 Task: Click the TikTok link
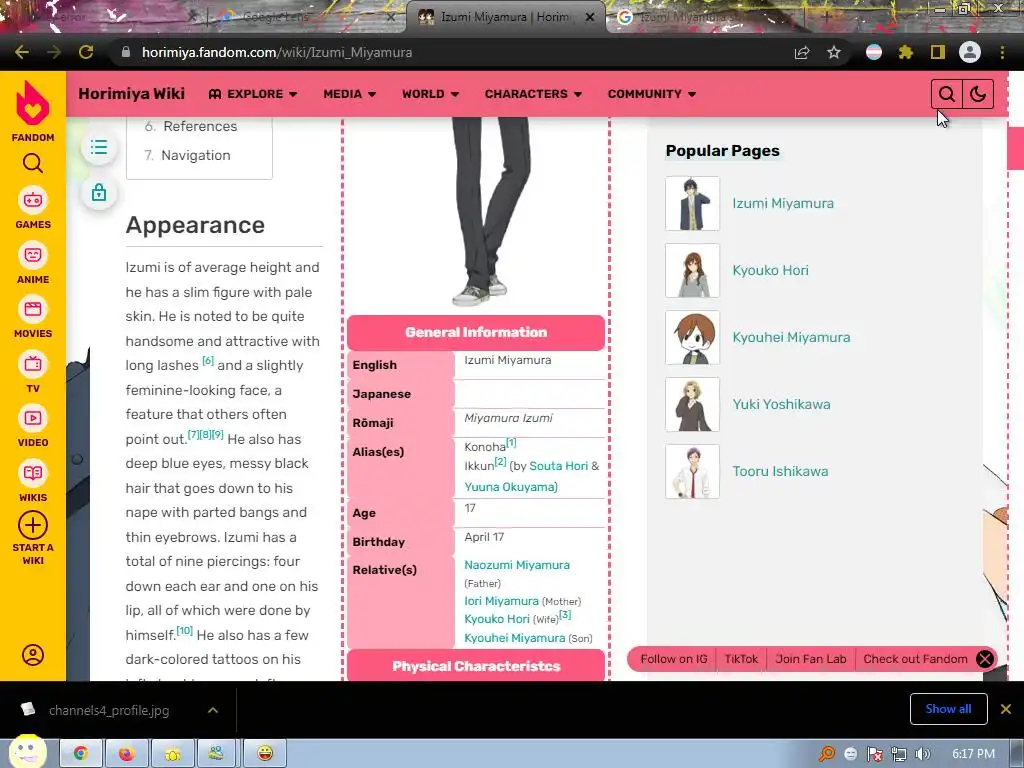741,659
